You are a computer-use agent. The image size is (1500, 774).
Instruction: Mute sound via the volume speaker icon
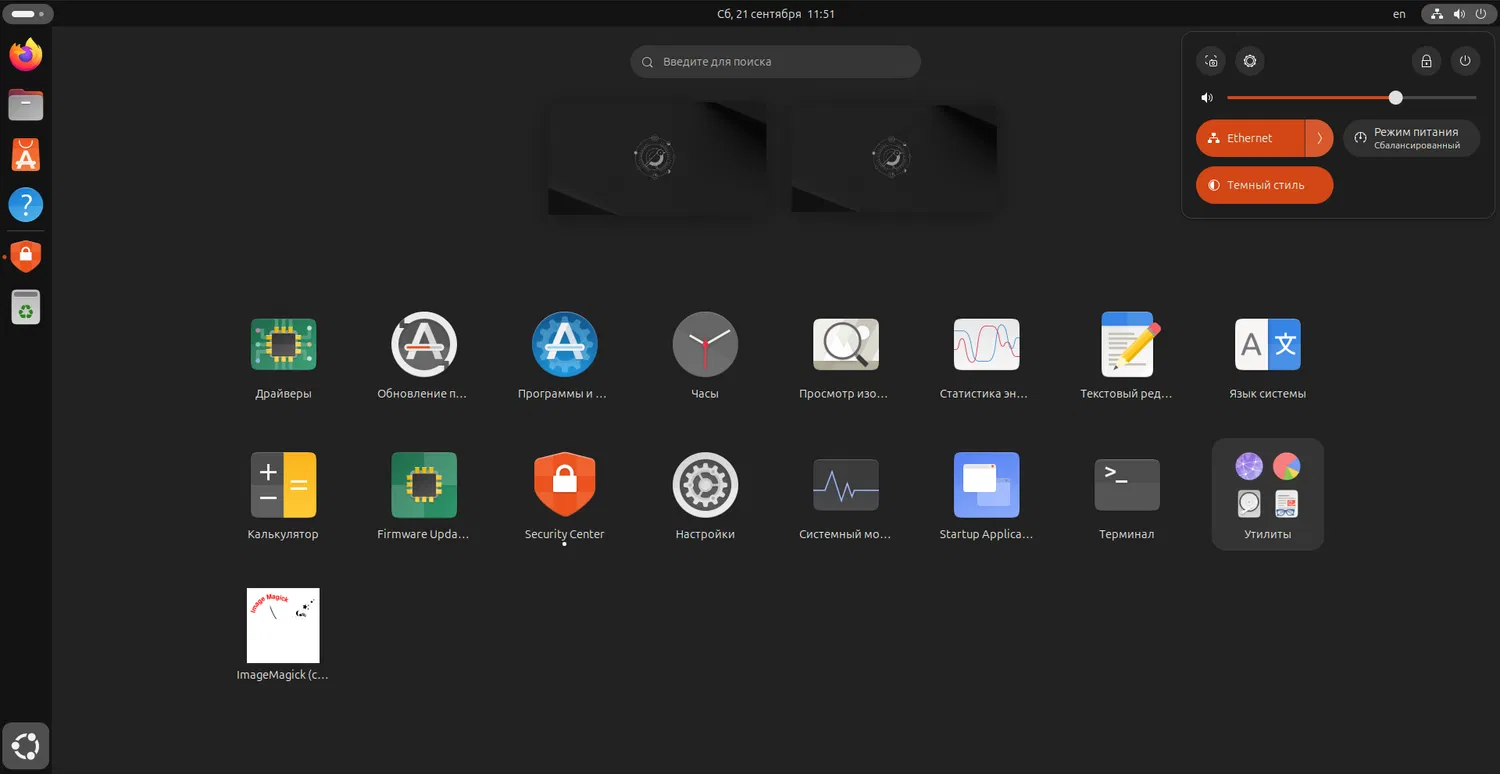coord(1207,98)
